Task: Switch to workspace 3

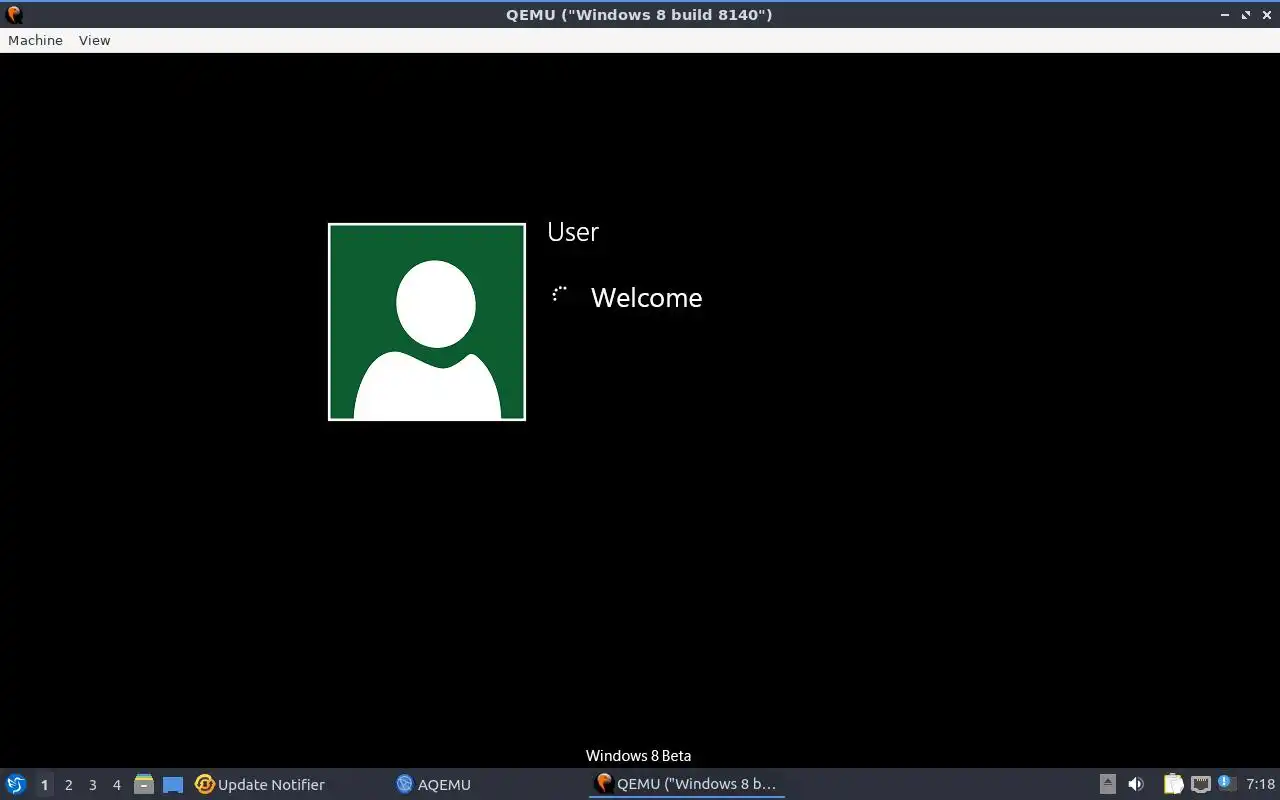Action: click(x=92, y=785)
